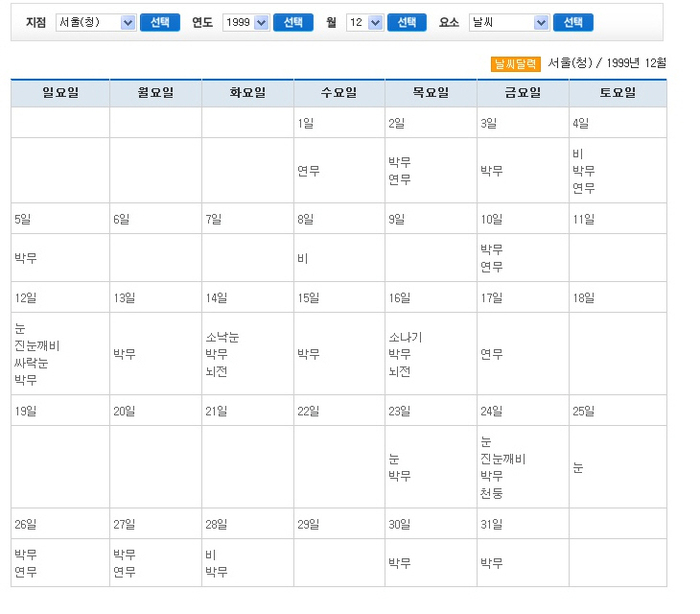The height and width of the screenshot is (614, 700).
Task: Click the 선택 button after the 요소 dropdown
Action: pyautogui.click(x=573, y=22)
